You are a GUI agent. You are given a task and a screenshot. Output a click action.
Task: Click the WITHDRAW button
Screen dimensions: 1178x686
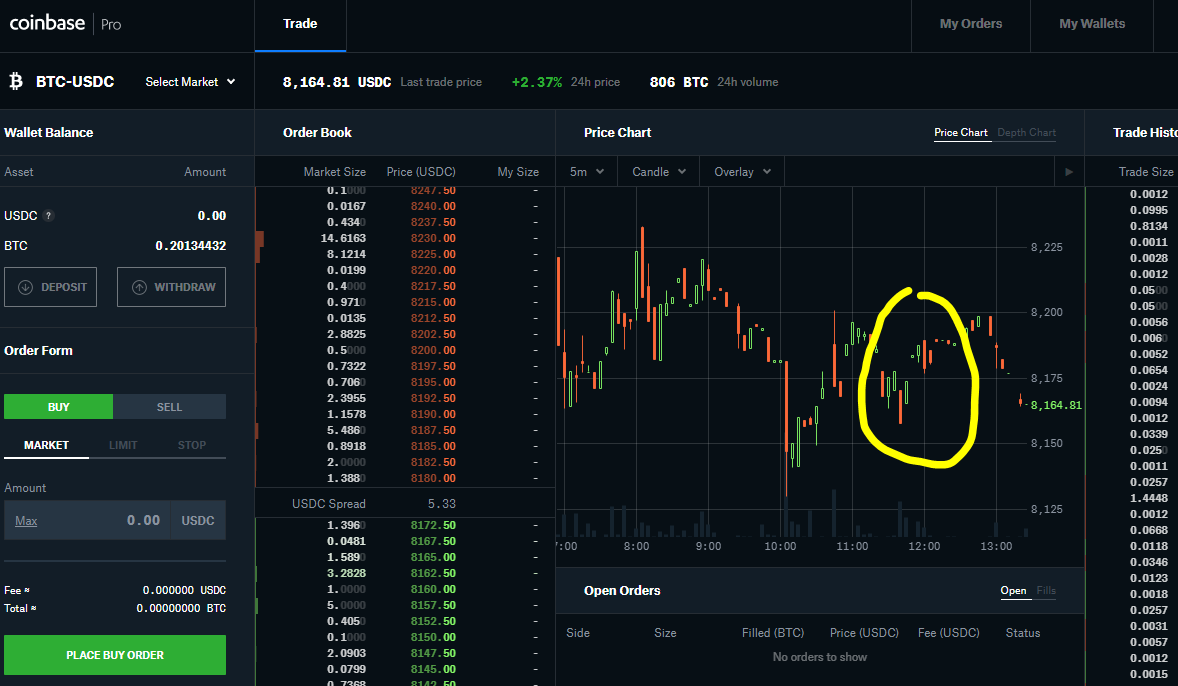(x=171, y=287)
